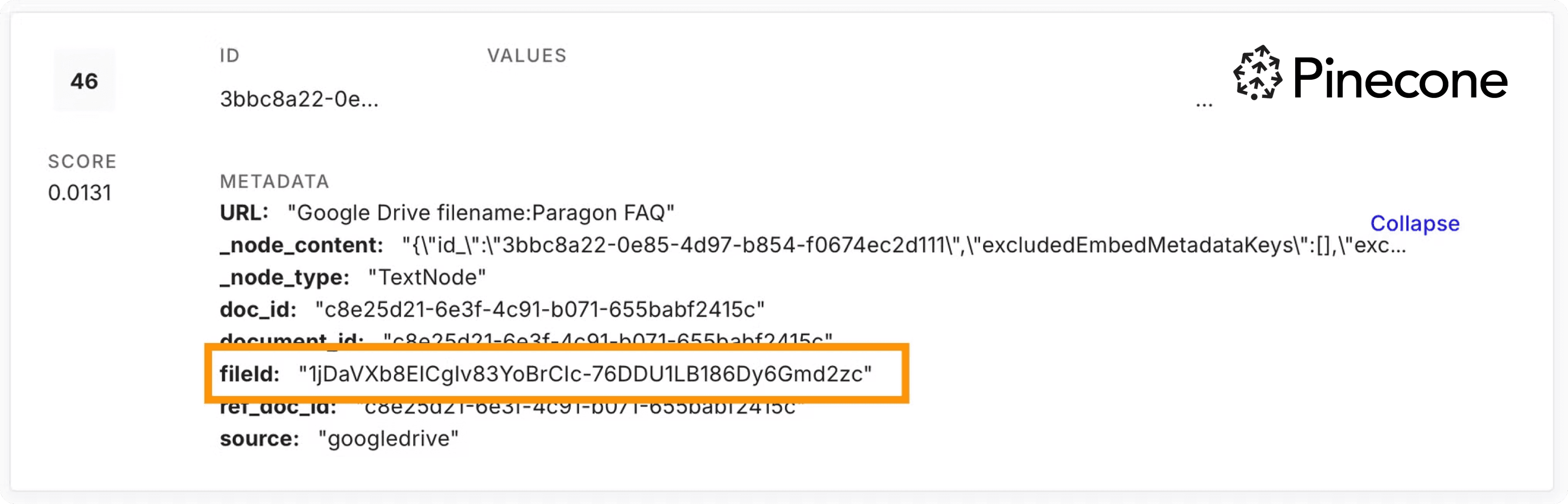Click the Pinecone logo icon

pyautogui.click(x=1256, y=72)
